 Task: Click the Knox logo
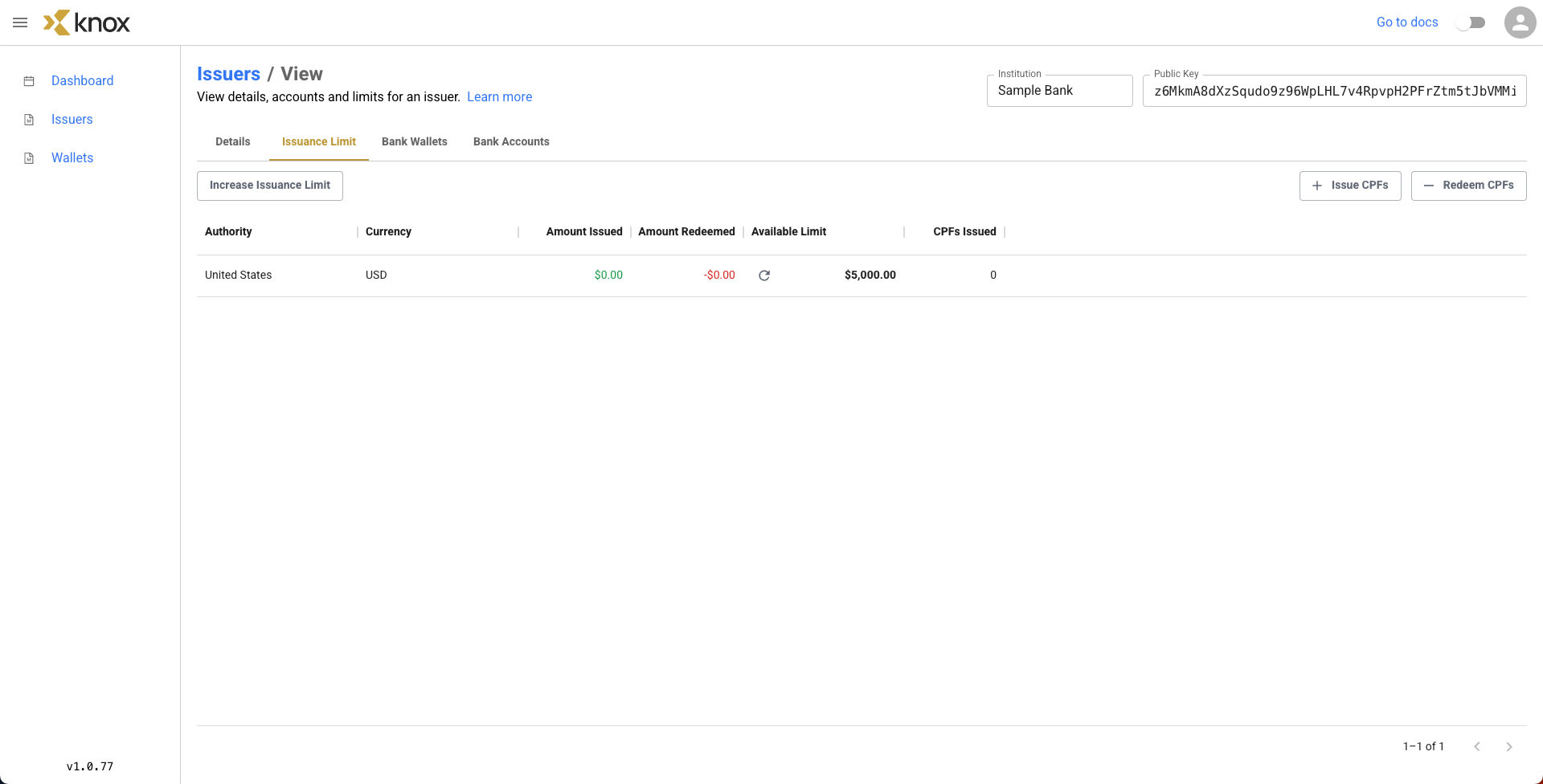[87, 22]
